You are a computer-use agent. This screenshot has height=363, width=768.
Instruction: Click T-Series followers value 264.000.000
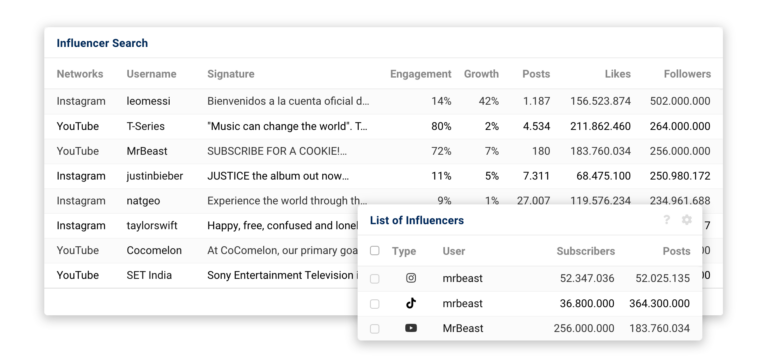coord(680,126)
